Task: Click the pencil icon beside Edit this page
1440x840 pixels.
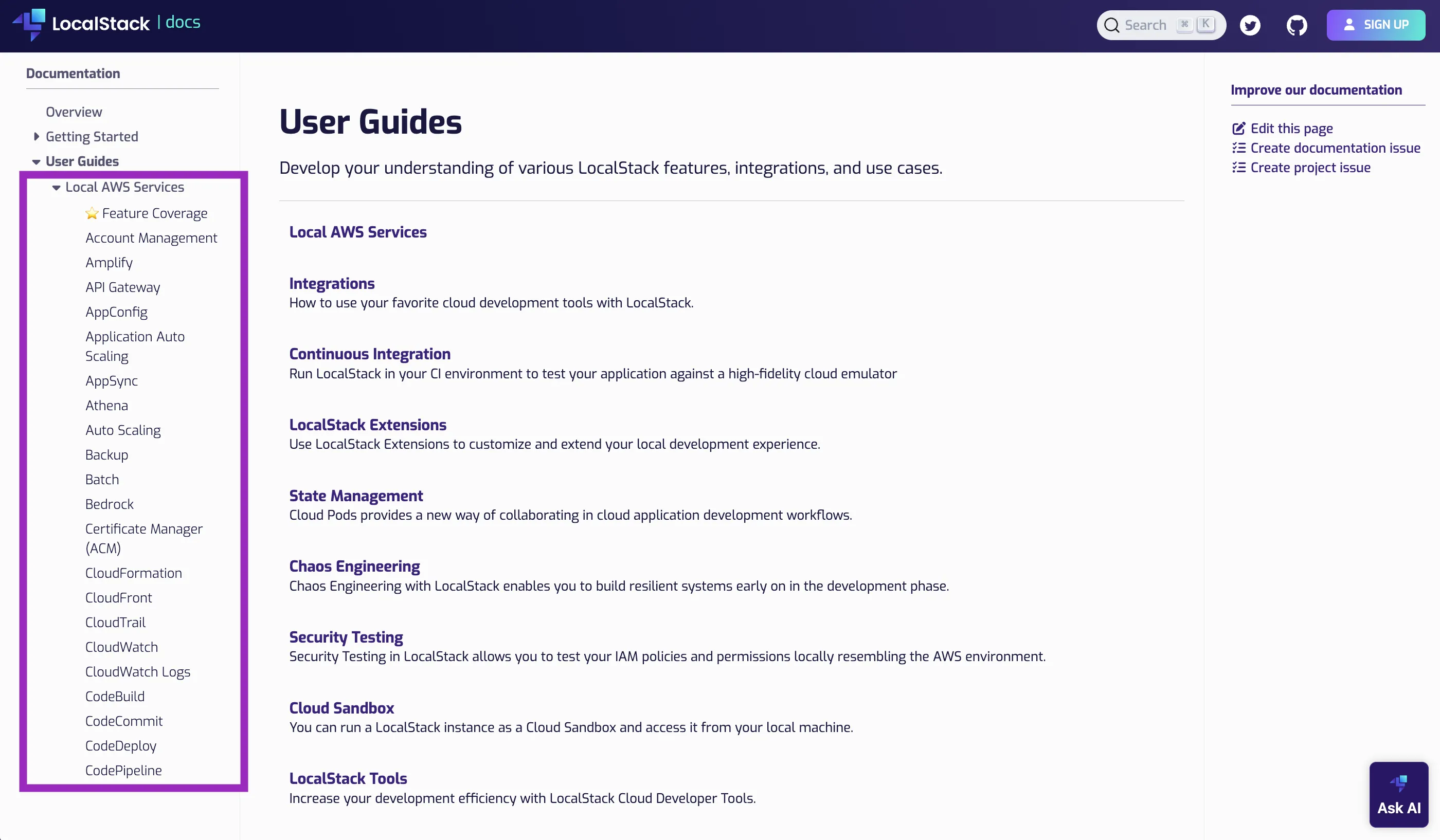Action: [1239, 128]
